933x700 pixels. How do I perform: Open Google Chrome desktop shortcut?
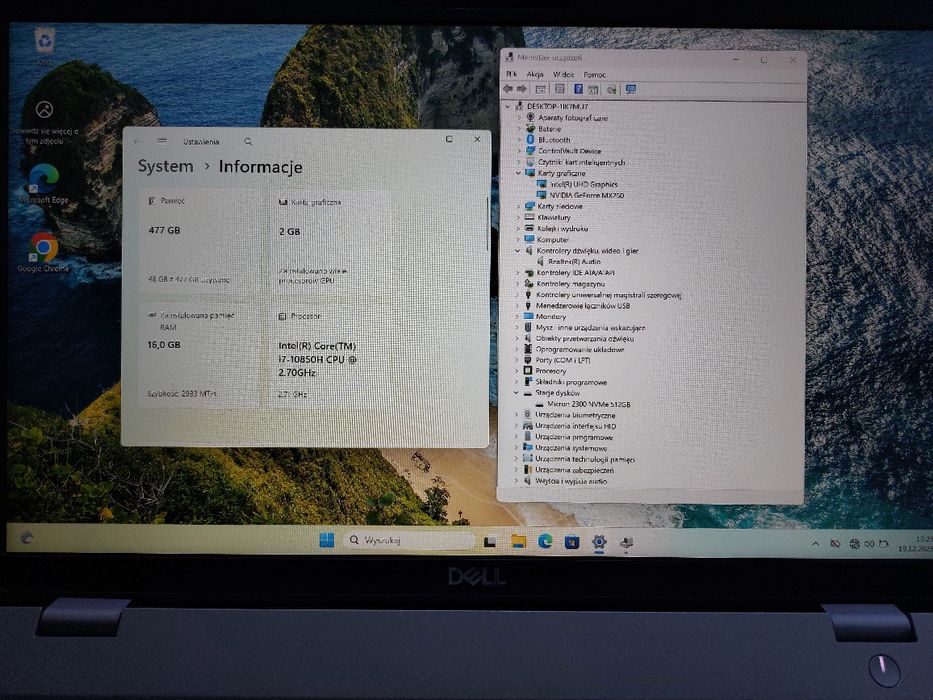click(43, 252)
